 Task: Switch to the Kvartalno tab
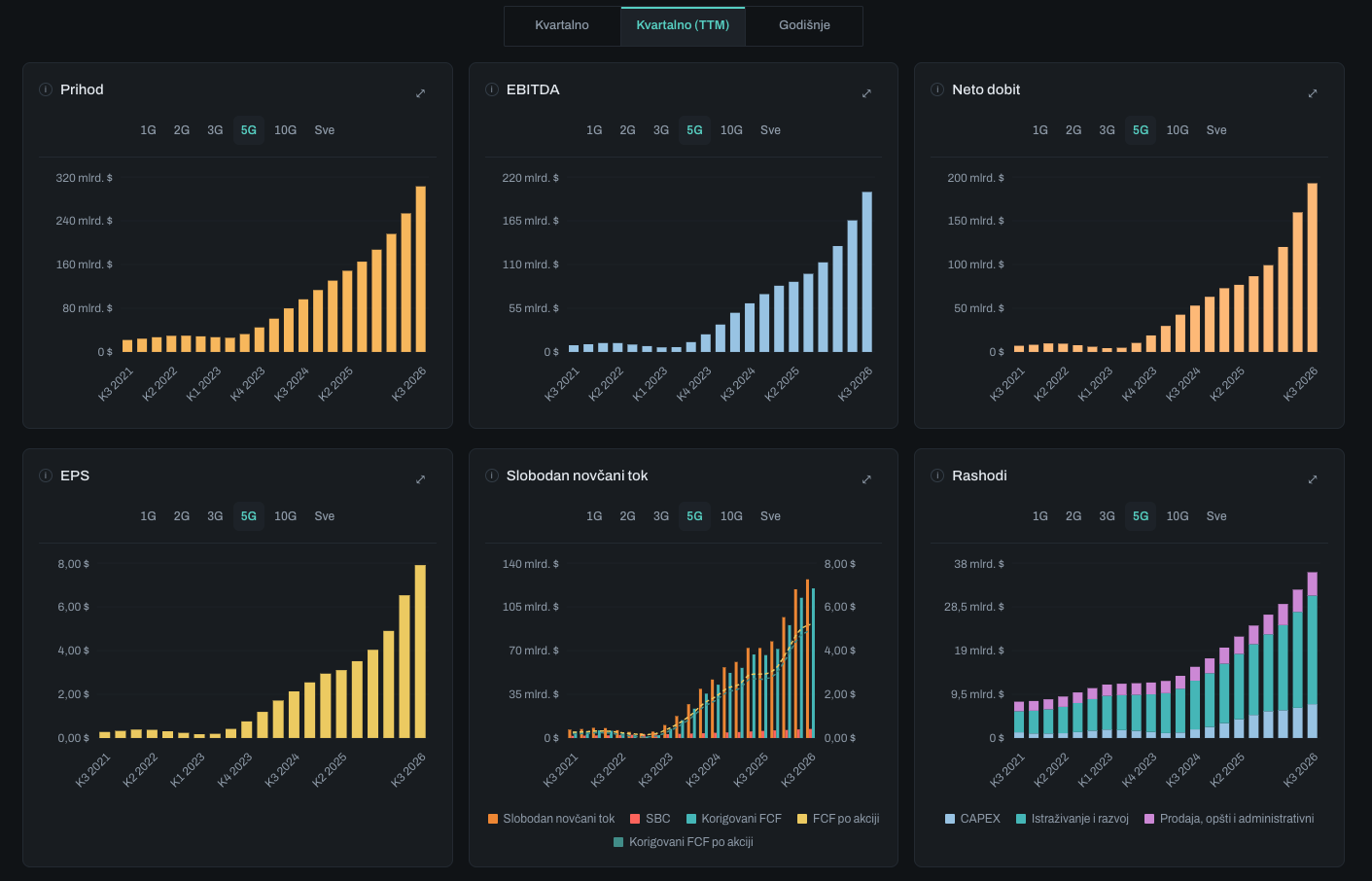coord(562,25)
